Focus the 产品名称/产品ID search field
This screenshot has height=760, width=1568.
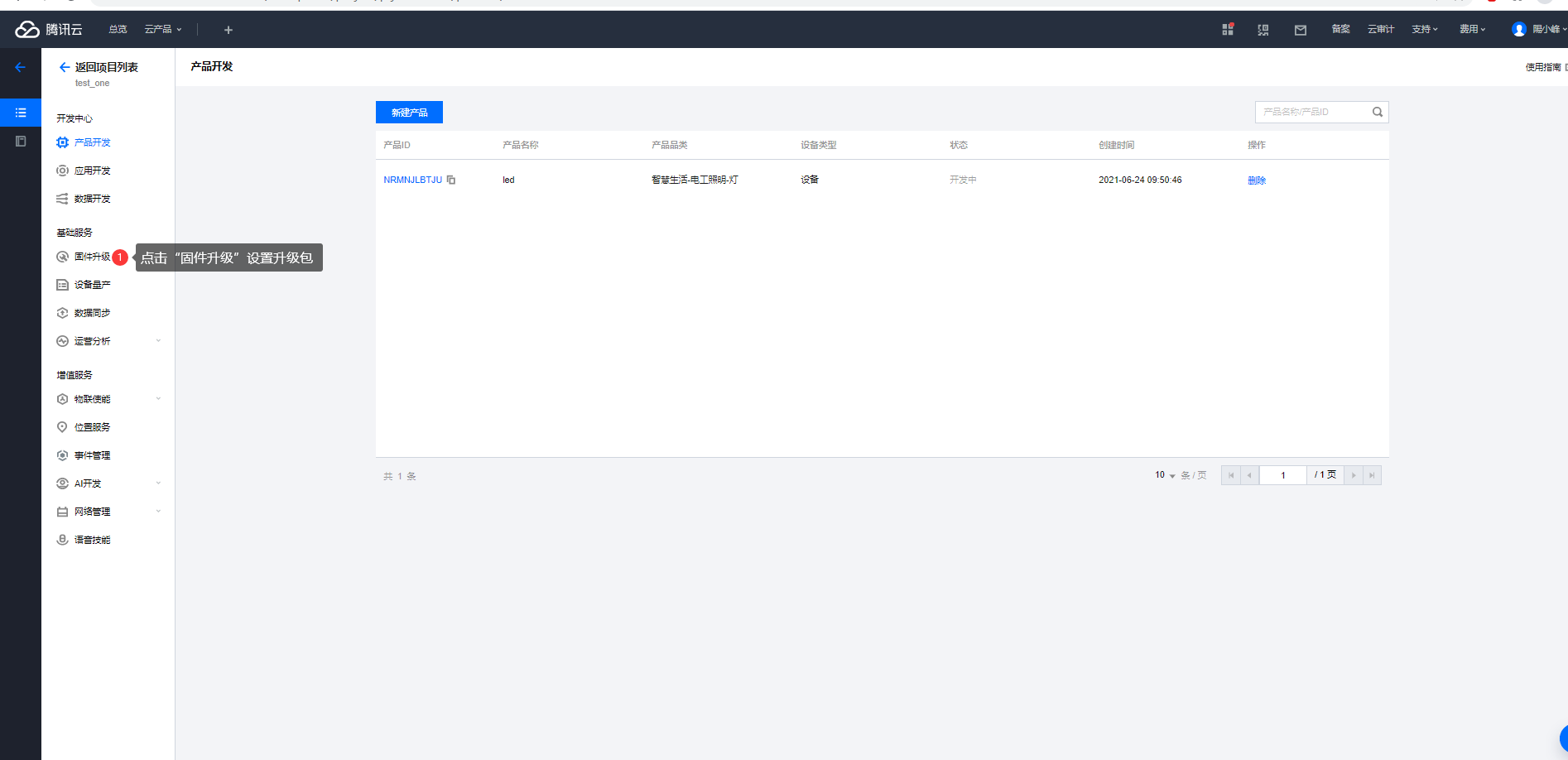click(1312, 112)
